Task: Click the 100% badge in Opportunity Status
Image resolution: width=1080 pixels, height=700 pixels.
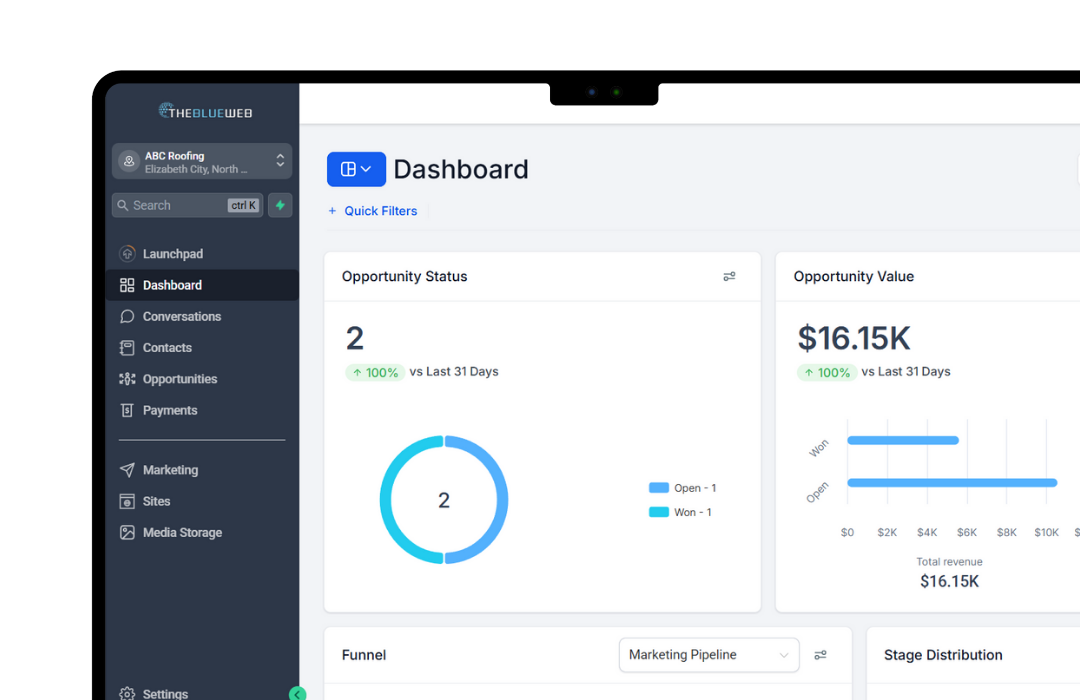Action: [375, 373]
